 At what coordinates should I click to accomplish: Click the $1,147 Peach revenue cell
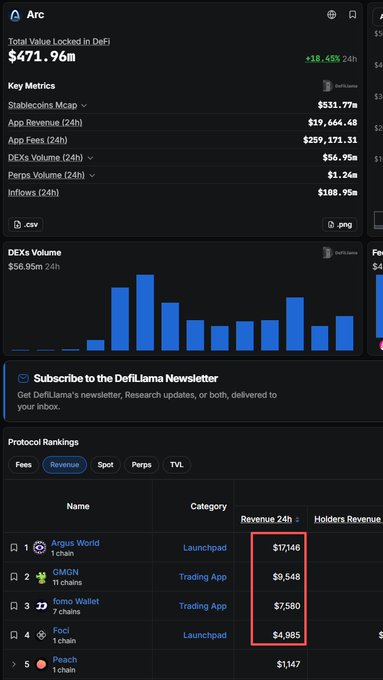tap(288, 664)
